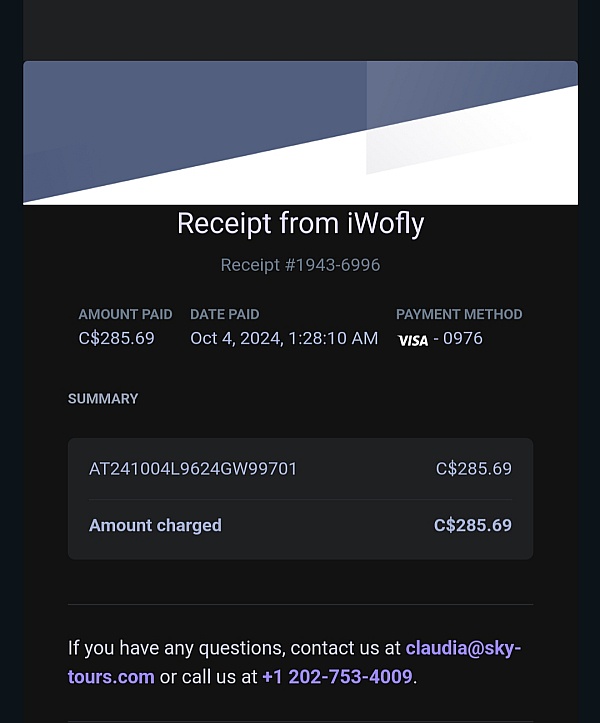Click the Receipt from iWofly heading
The width and height of the screenshot is (600, 723).
click(300, 224)
